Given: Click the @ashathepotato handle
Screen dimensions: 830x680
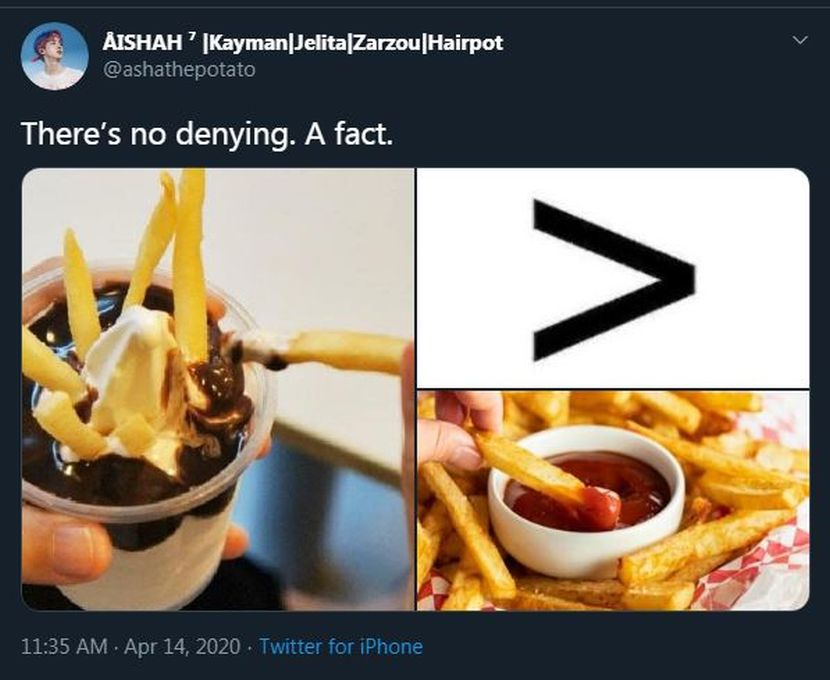Looking at the screenshot, I should pyautogui.click(x=179, y=69).
